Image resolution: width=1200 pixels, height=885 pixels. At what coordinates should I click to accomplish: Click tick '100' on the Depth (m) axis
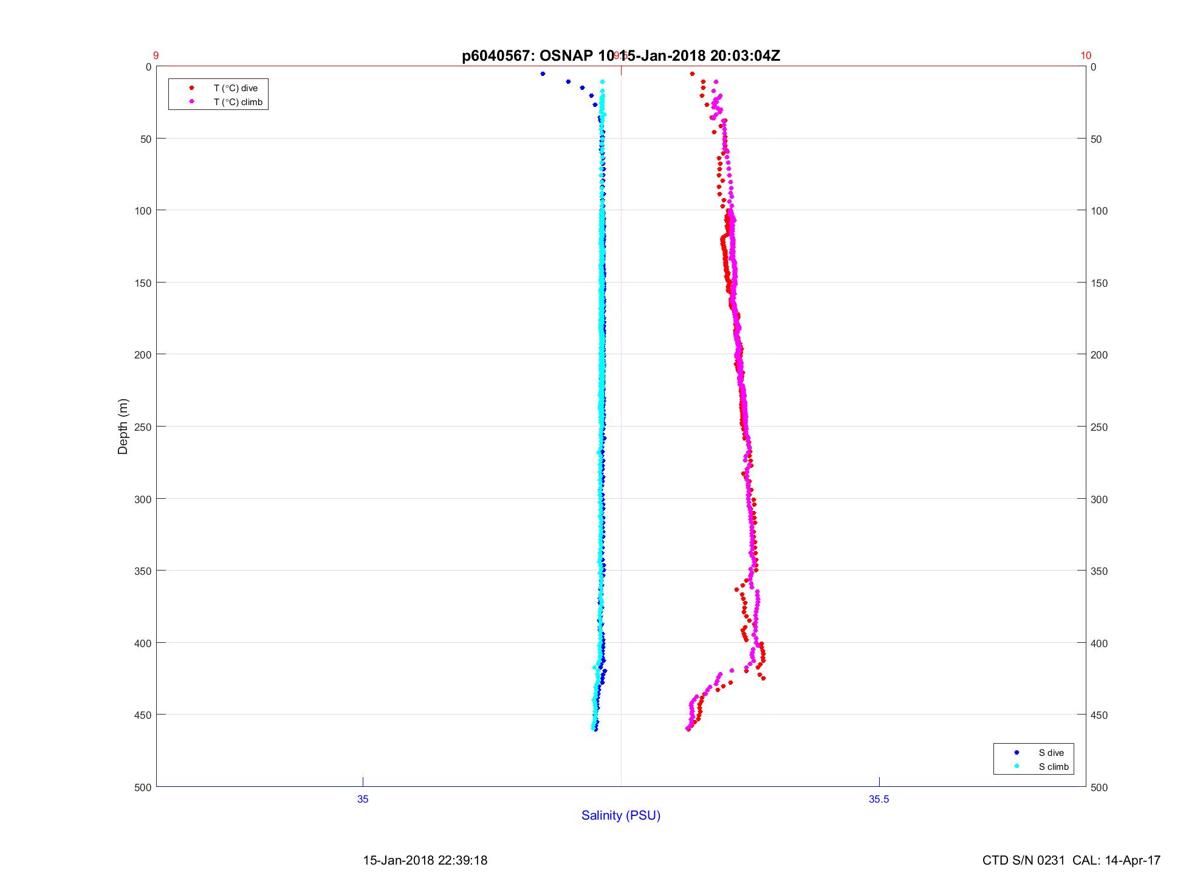141,211
